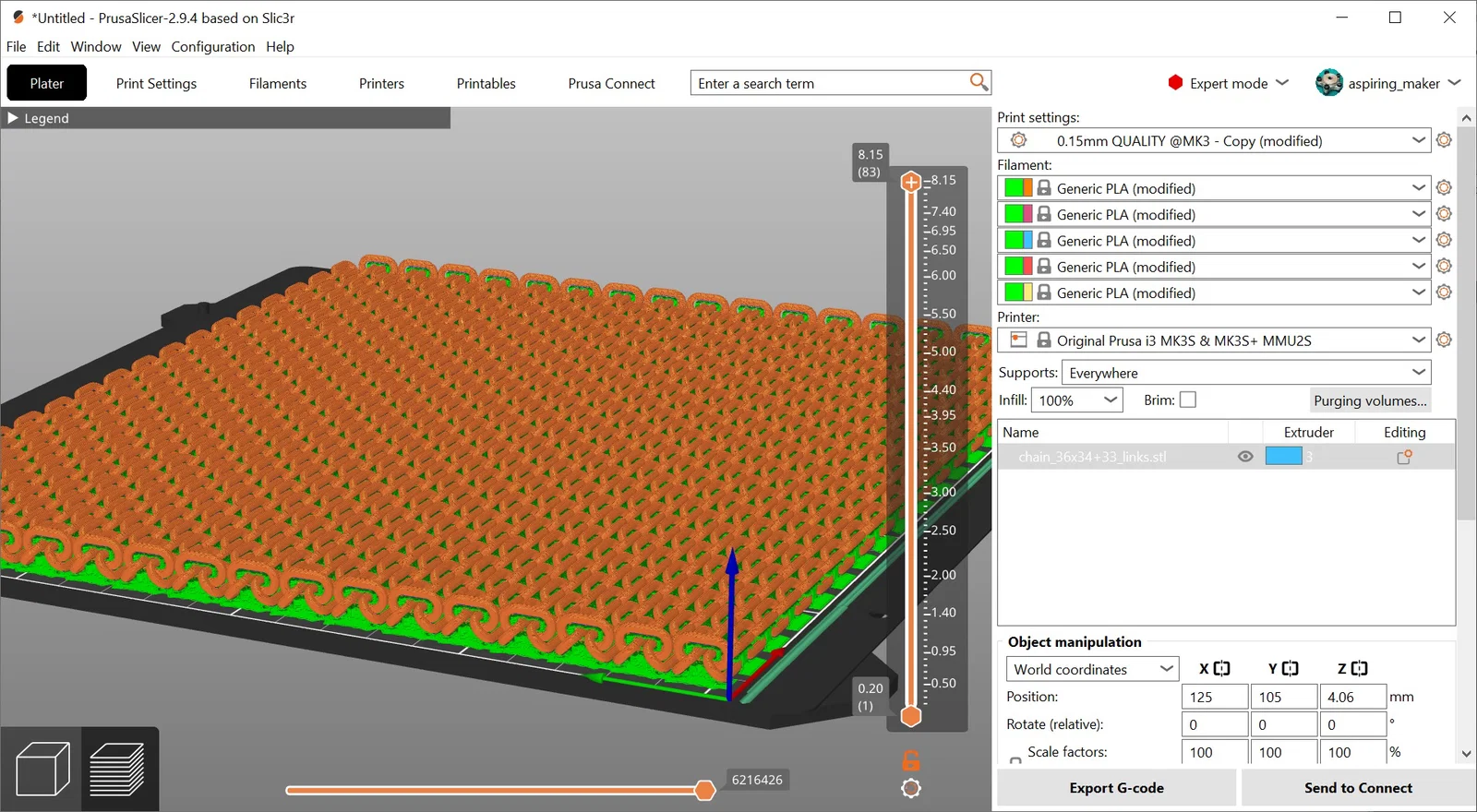Open settings gear for the second filament

pos(1444,213)
